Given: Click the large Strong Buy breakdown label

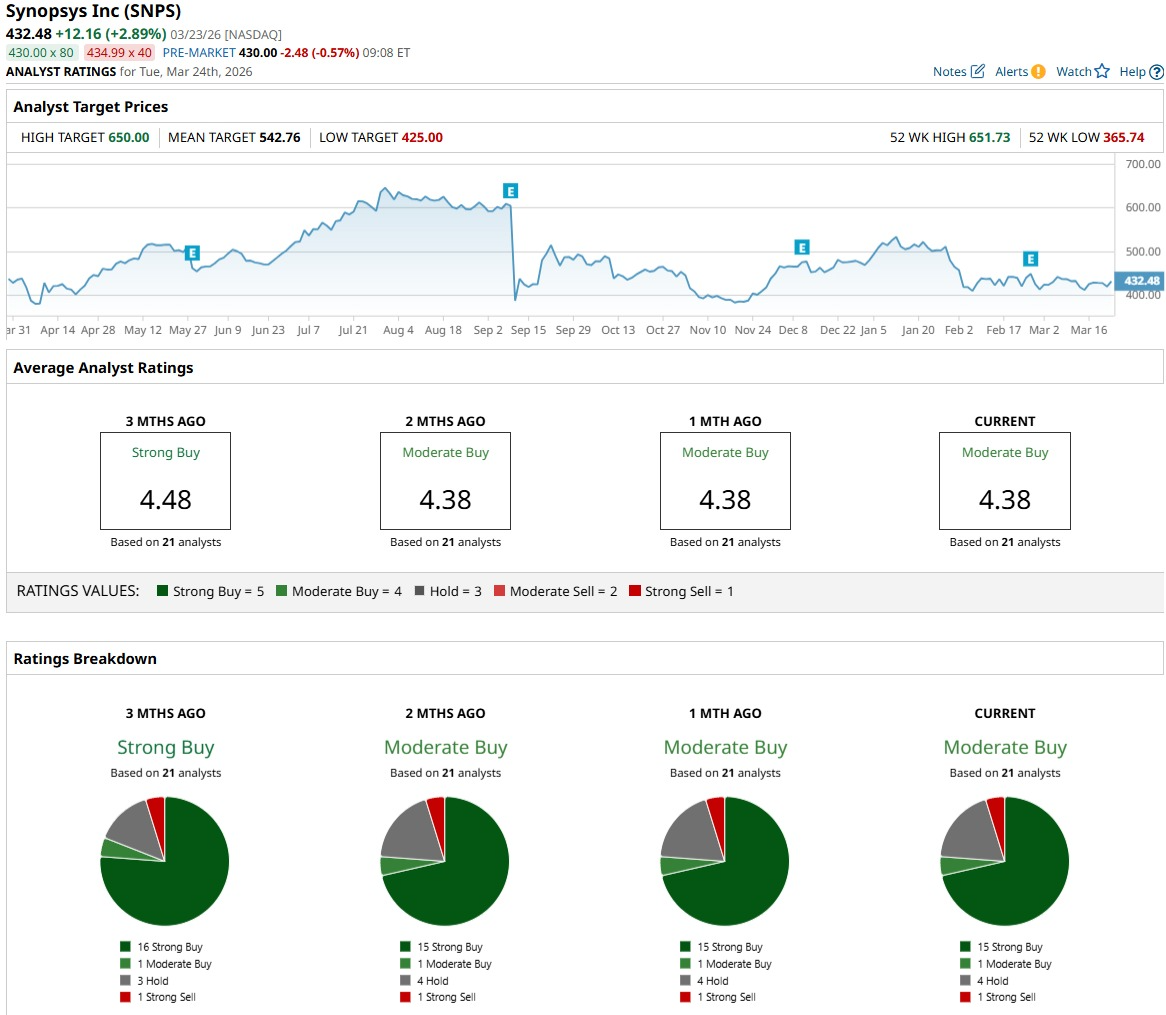Looking at the screenshot, I should click(x=165, y=747).
